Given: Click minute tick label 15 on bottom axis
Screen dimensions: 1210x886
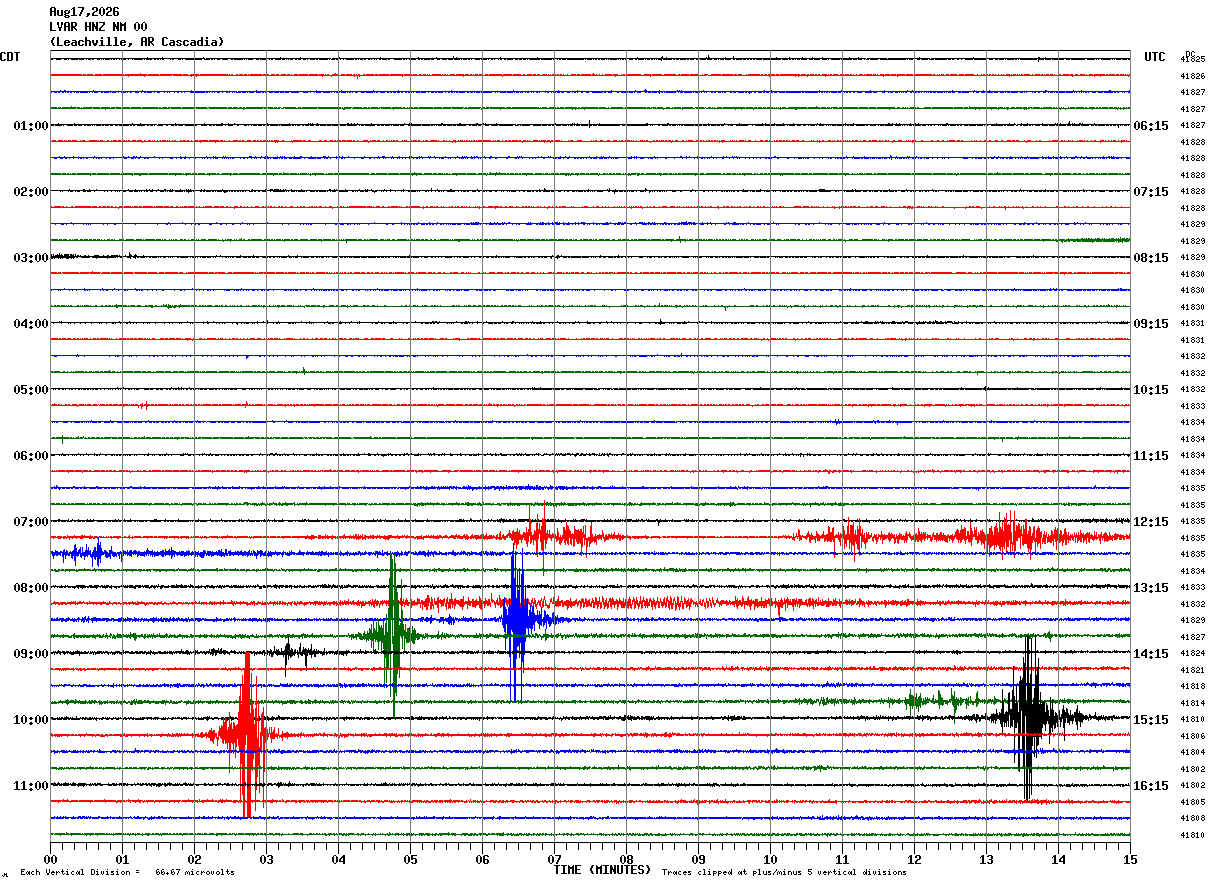Looking at the screenshot, I should pyautogui.click(x=1130, y=860).
